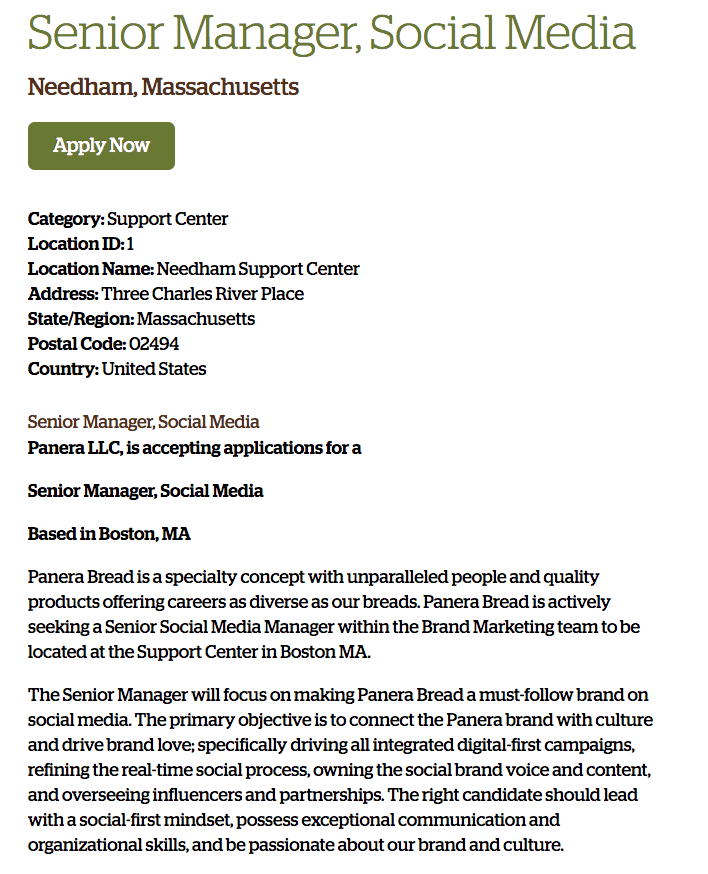
Task: Click the Country: United States line
Action: click(x=117, y=369)
